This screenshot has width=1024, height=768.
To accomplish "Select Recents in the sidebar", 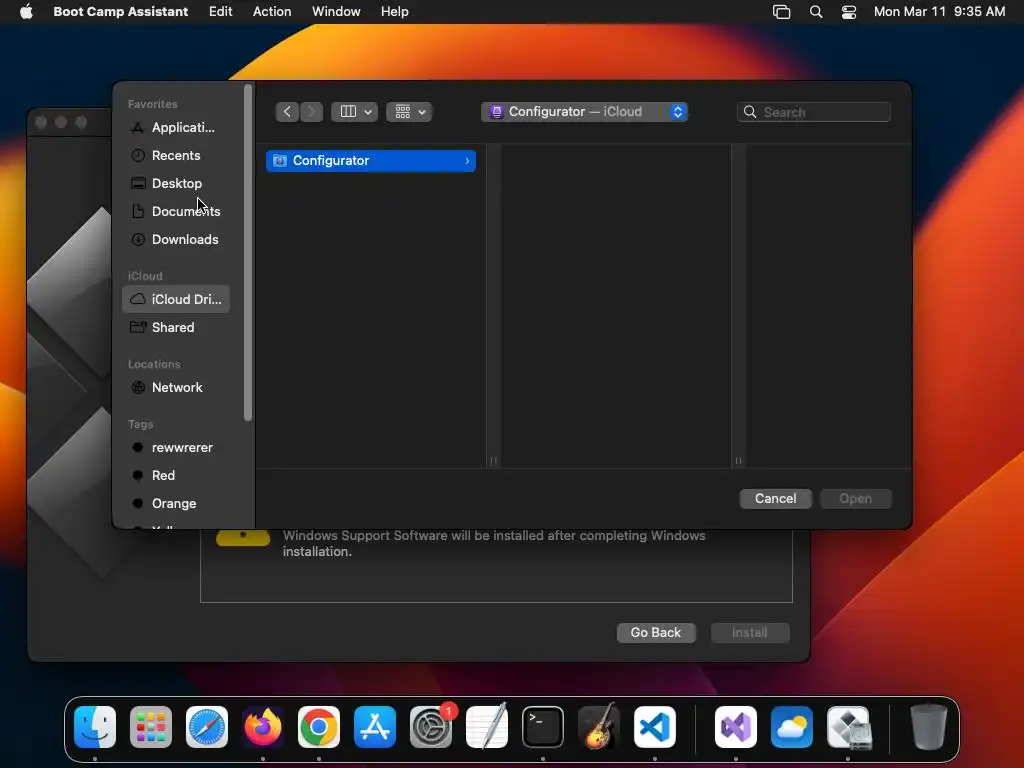I will pos(176,155).
